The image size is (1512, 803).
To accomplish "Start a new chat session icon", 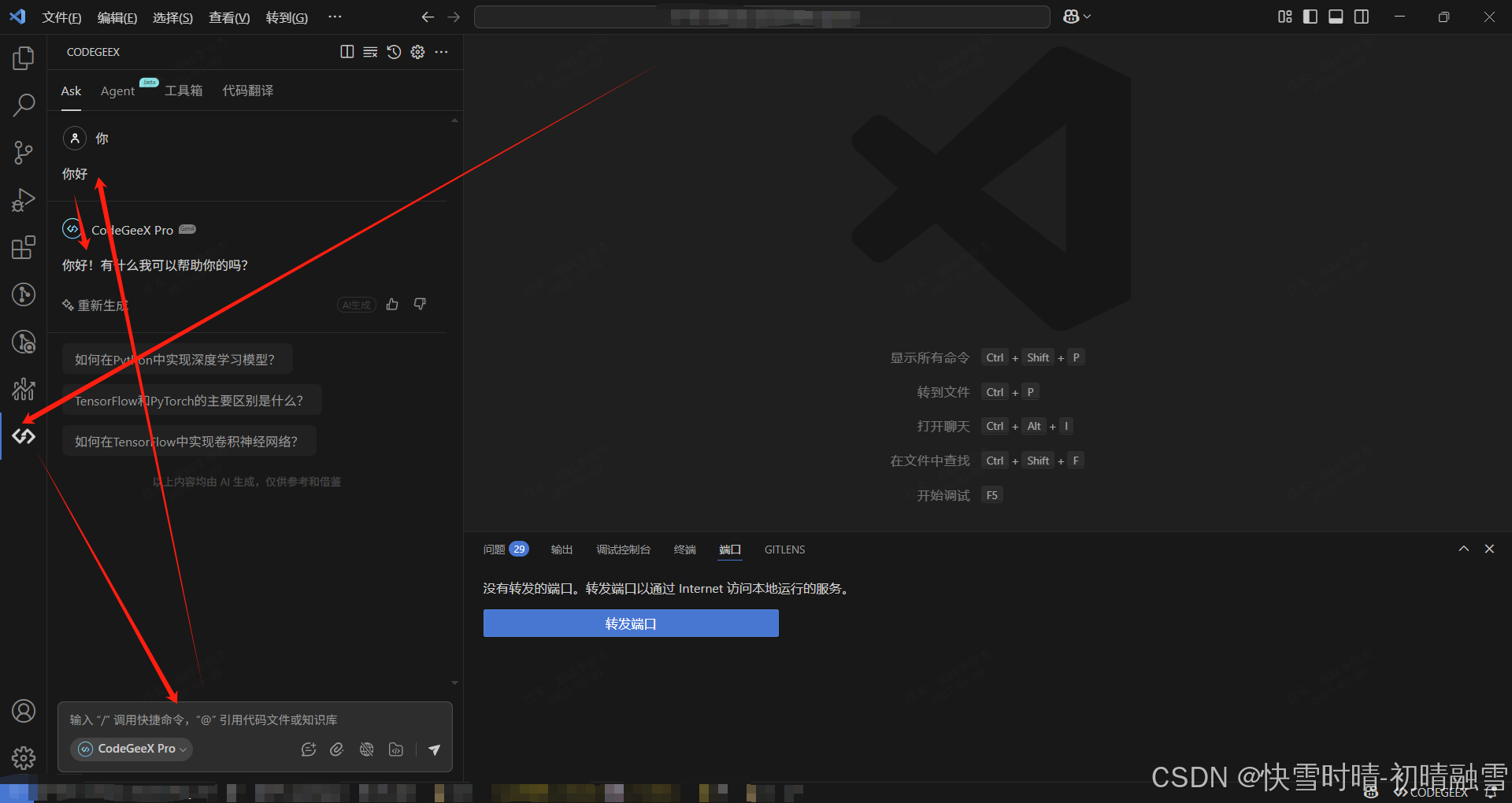I will (309, 749).
